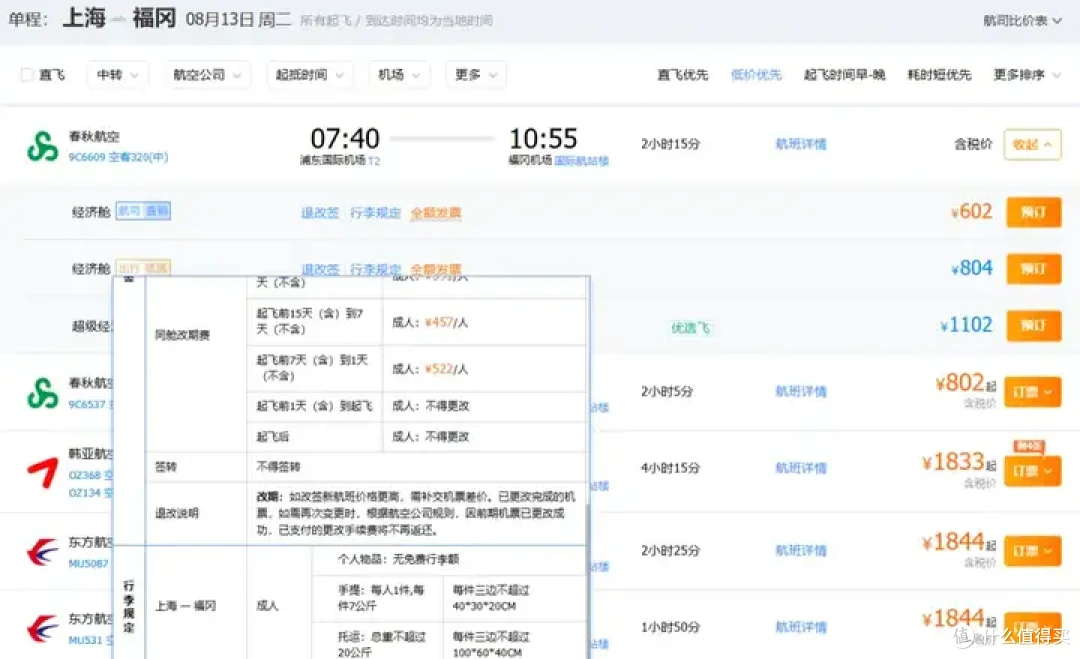The image size is (1080, 659).
Task: Book the ¥1102 super economy fare
Action: [x=1033, y=325]
